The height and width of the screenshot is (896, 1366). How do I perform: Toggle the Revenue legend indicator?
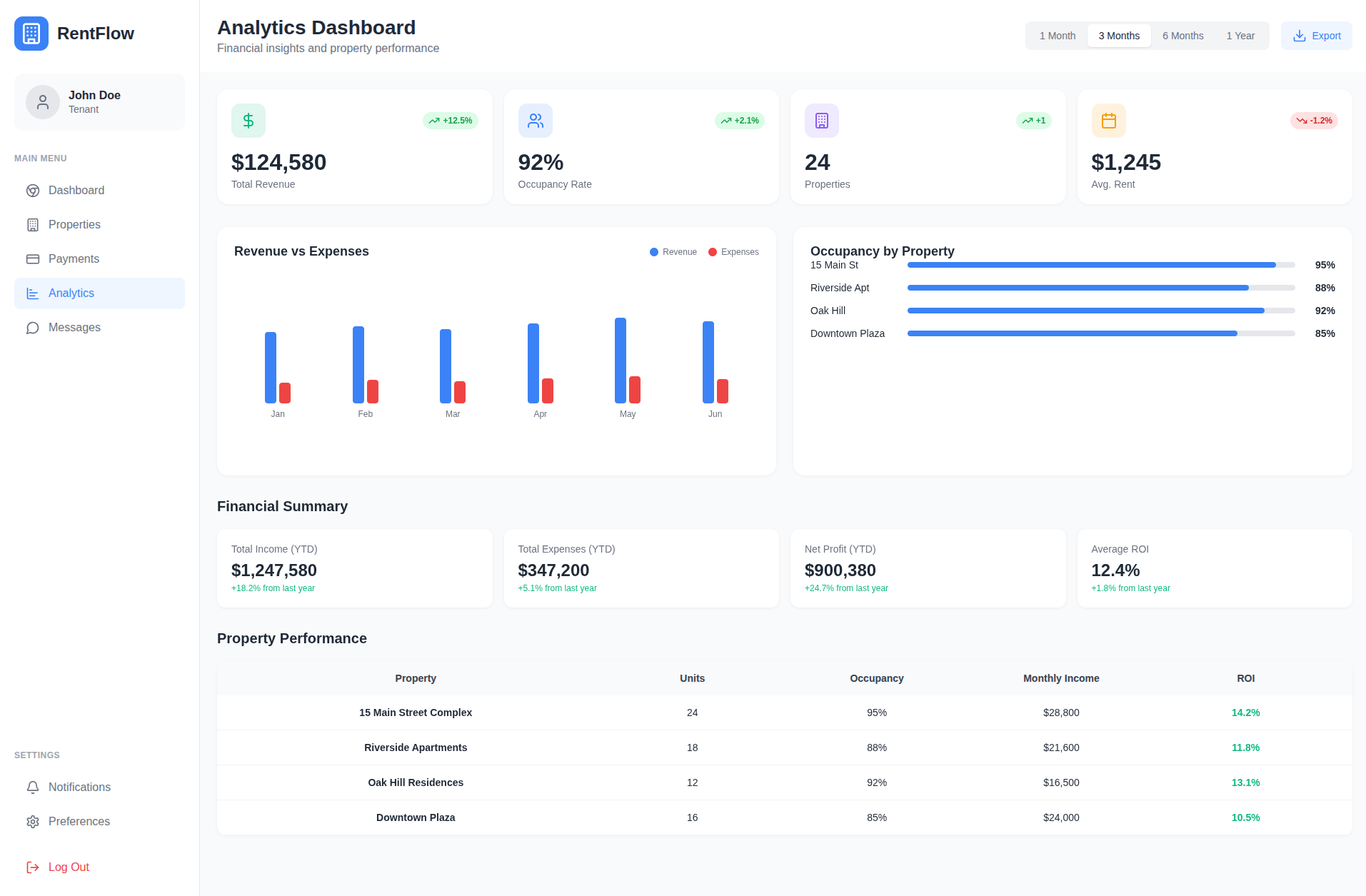[653, 252]
